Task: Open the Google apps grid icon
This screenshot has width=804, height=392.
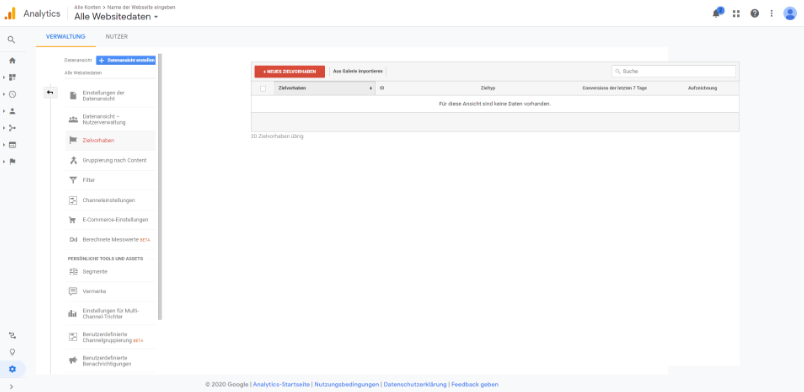Action: click(x=736, y=14)
